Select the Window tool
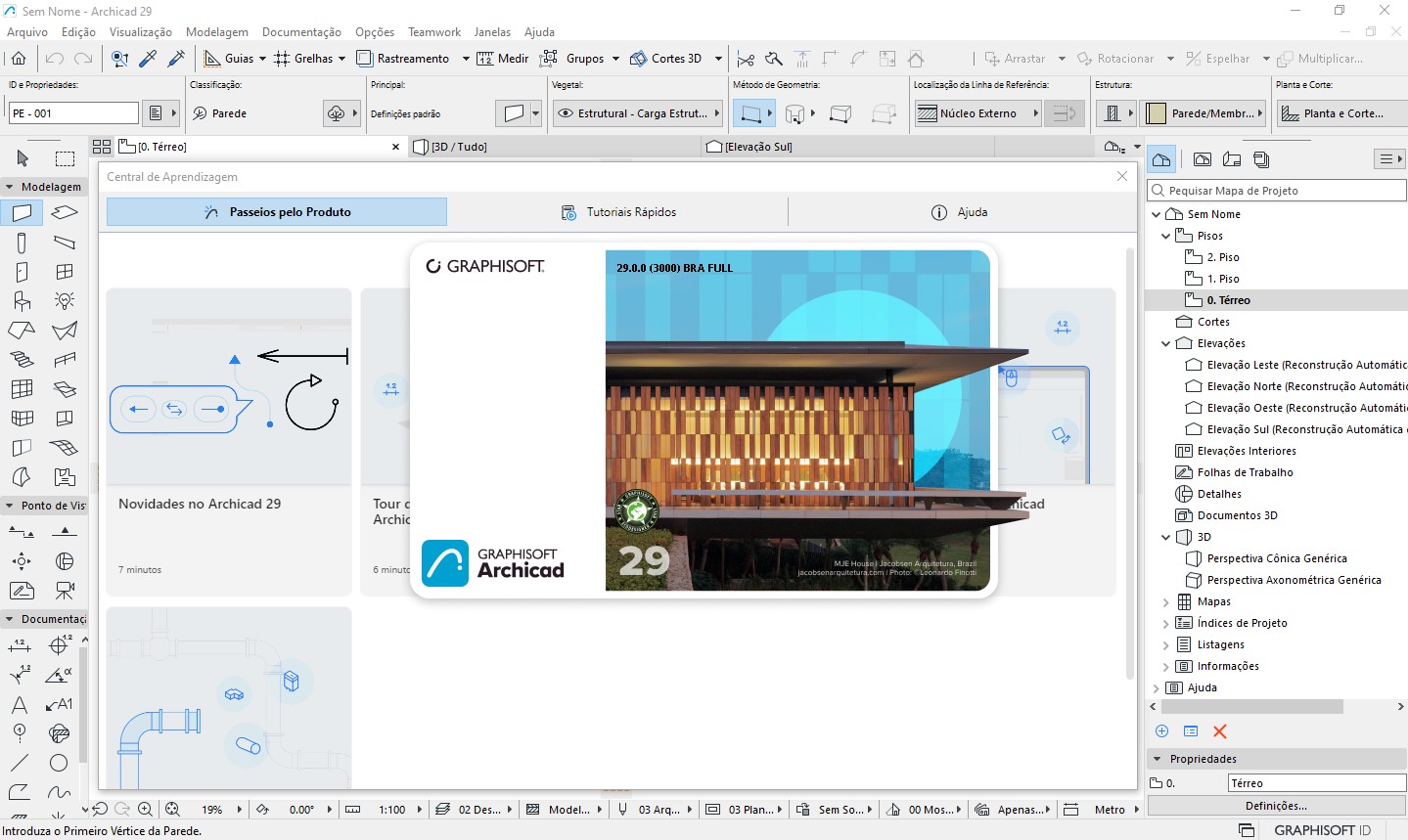The height and width of the screenshot is (840, 1408). coord(63,271)
